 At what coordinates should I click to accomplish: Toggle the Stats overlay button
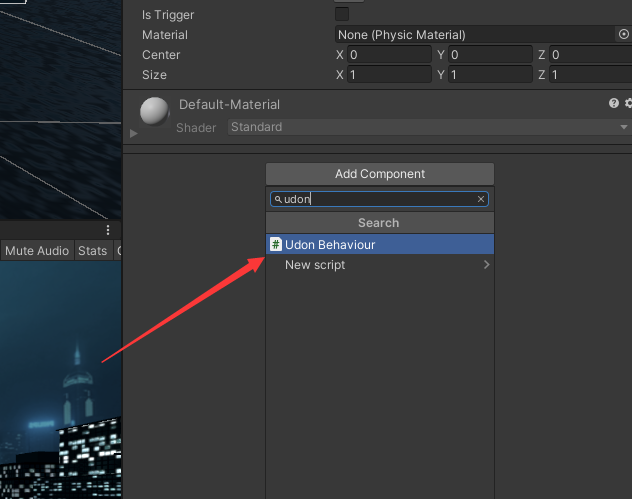pos(92,250)
